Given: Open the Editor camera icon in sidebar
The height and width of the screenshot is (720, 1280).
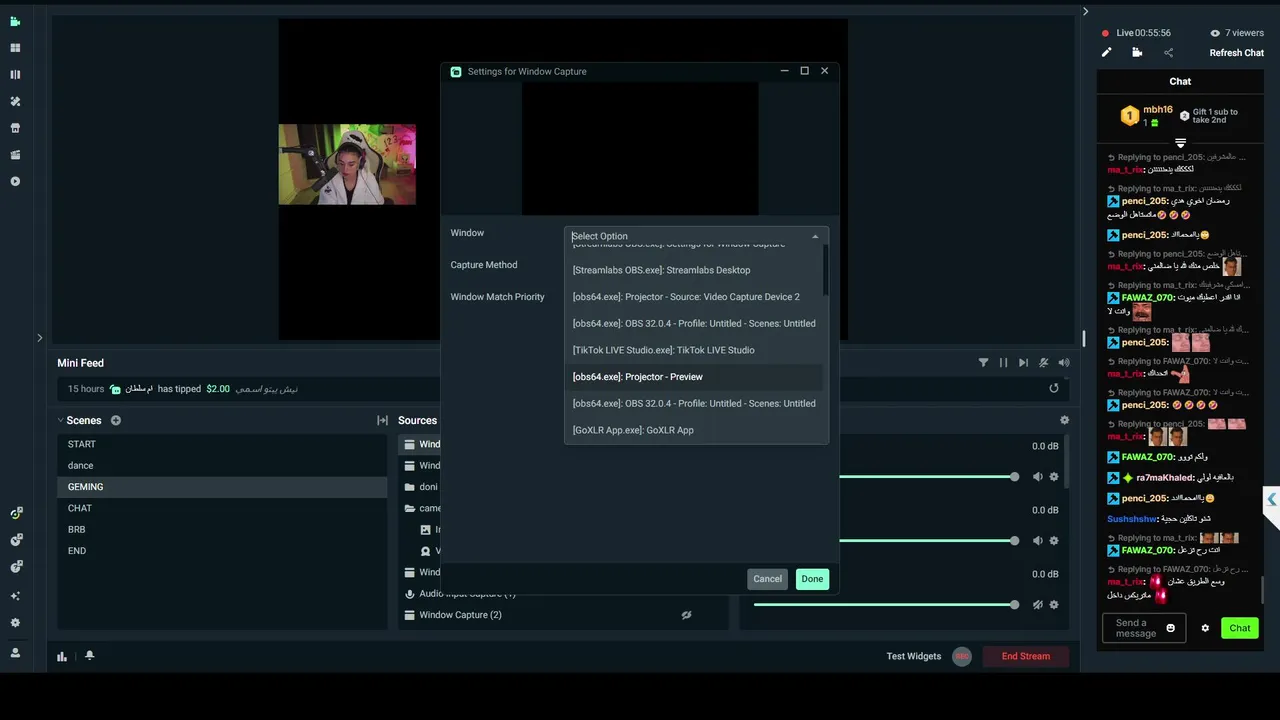Looking at the screenshot, I should coord(15,21).
